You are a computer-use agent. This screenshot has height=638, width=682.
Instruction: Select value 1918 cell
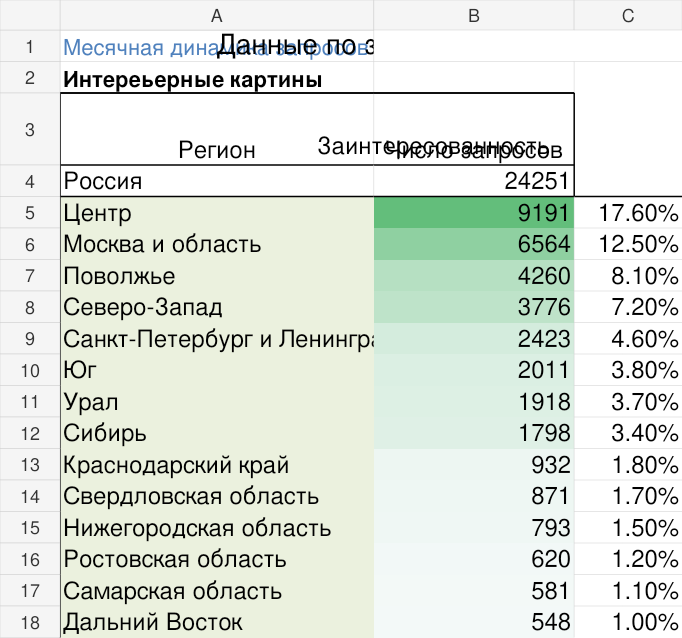click(474, 401)
